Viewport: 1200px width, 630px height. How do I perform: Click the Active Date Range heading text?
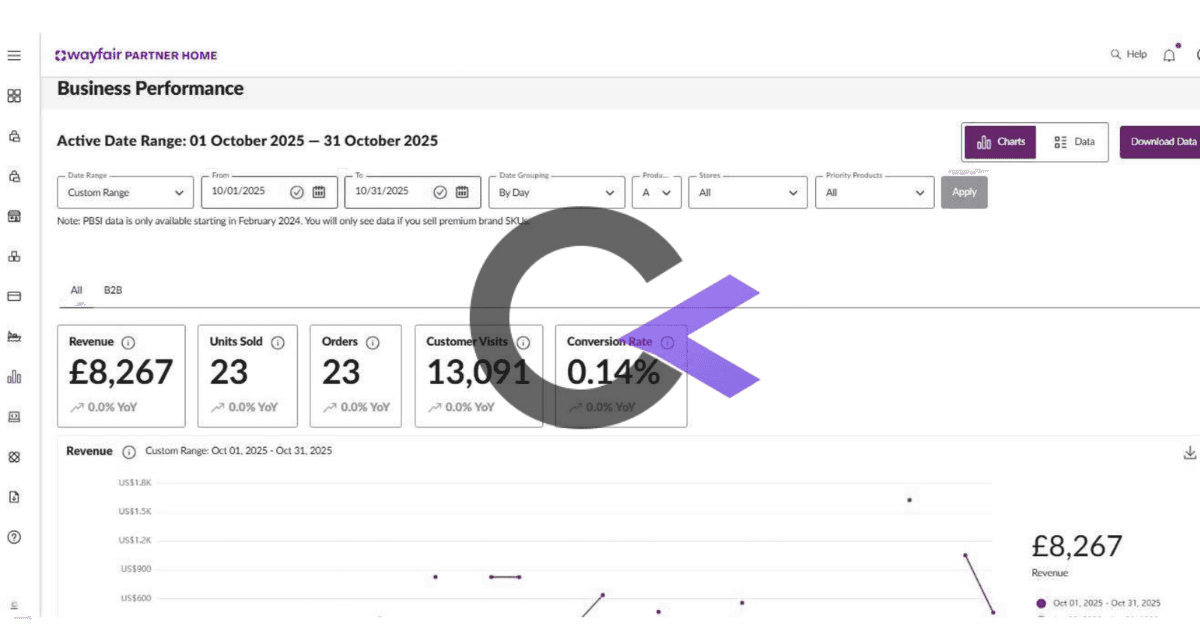(247, 141)
